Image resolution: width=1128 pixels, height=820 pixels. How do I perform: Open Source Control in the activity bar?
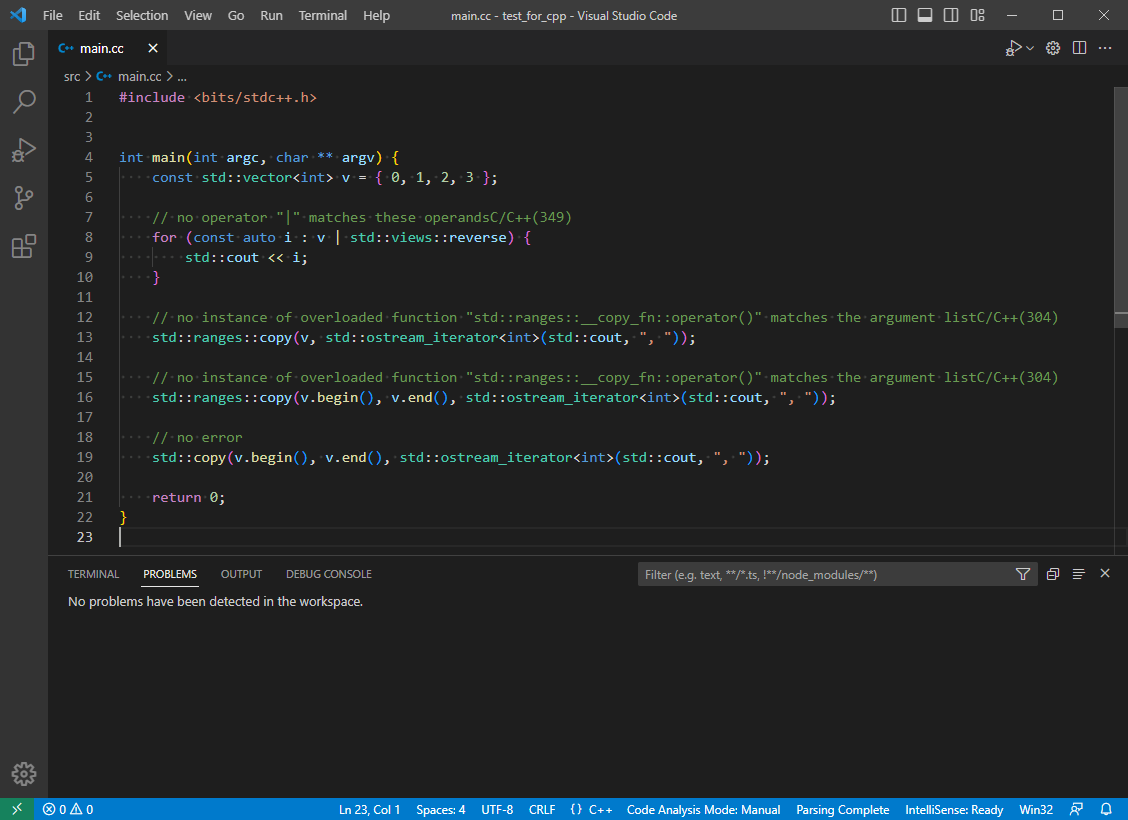coord(23,198)
